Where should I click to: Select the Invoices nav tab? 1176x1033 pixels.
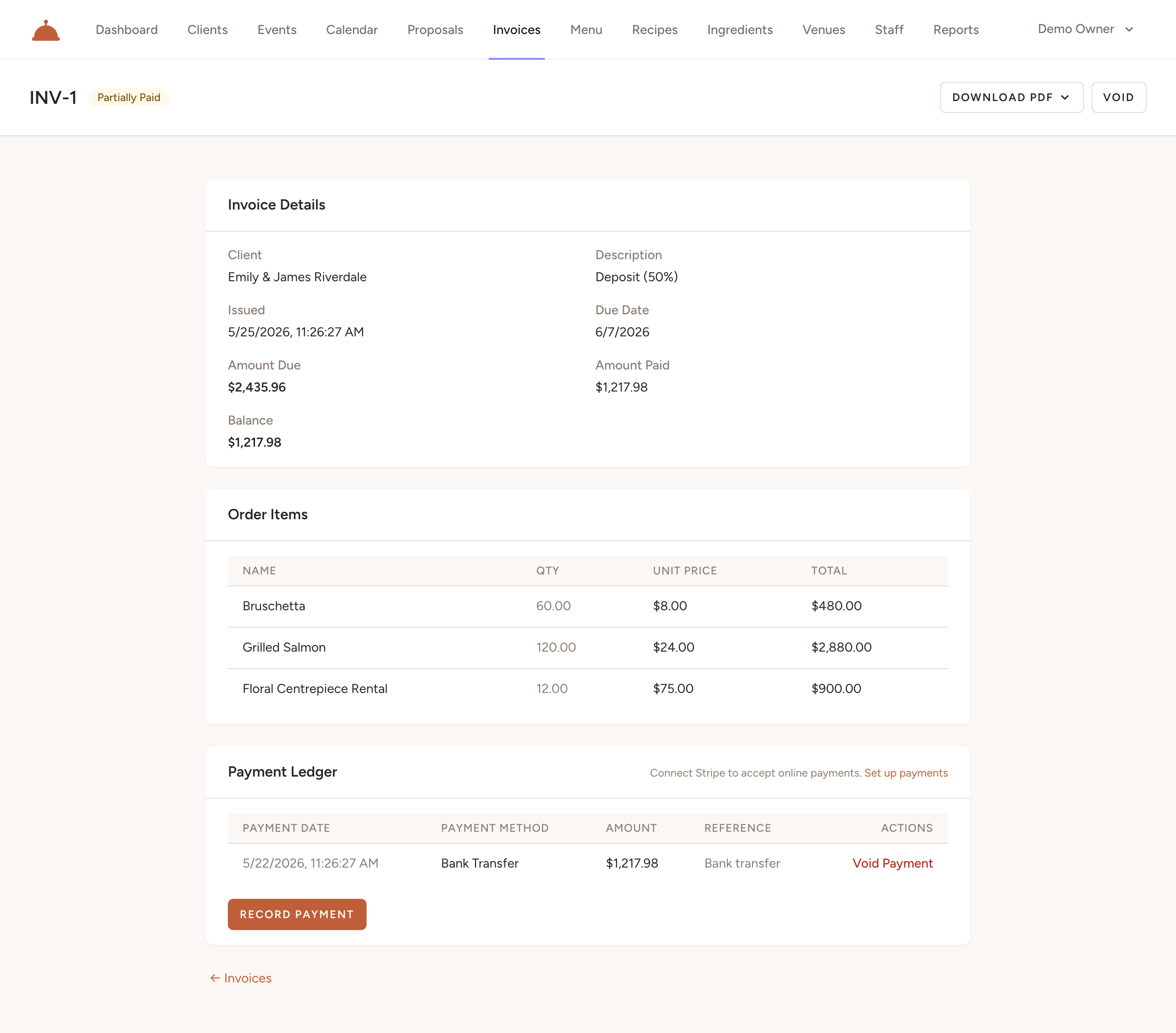point(517,29)
